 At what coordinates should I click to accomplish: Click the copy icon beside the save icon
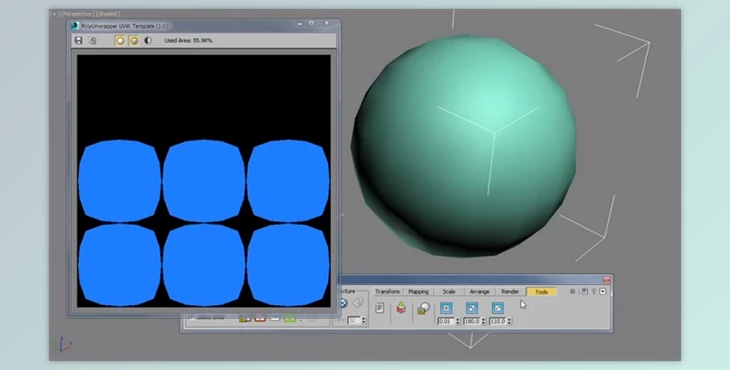click(x=93, y=40)
